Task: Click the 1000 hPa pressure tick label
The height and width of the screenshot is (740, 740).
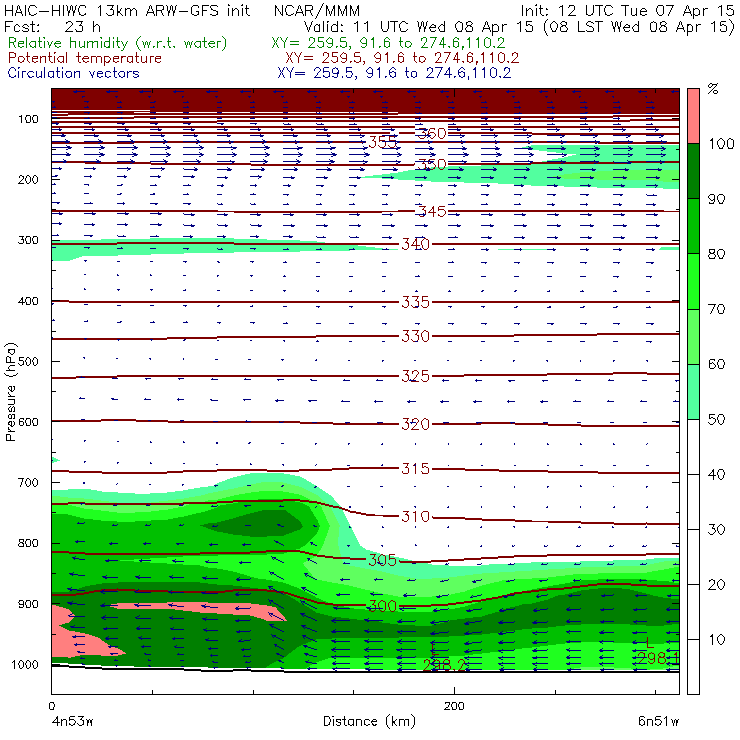Action: tap(25, 664)
